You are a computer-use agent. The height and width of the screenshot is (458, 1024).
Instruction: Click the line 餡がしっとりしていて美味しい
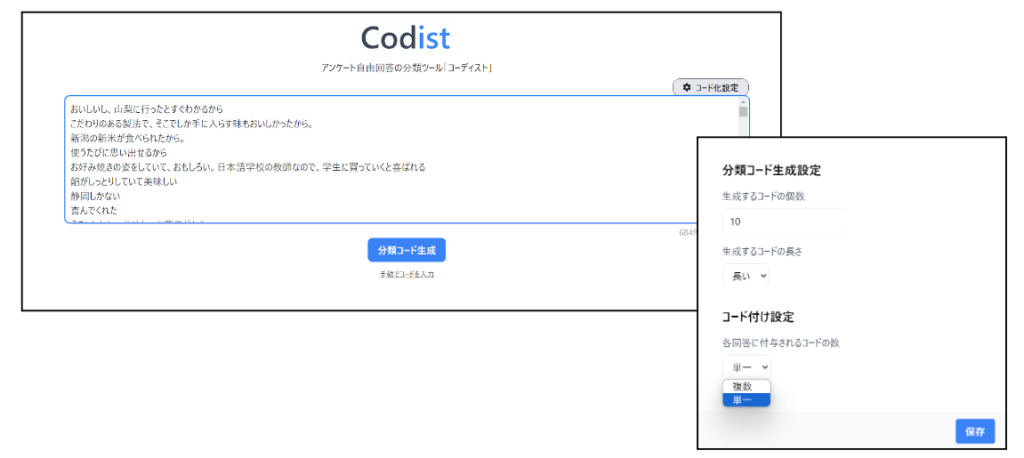(124, 181)
